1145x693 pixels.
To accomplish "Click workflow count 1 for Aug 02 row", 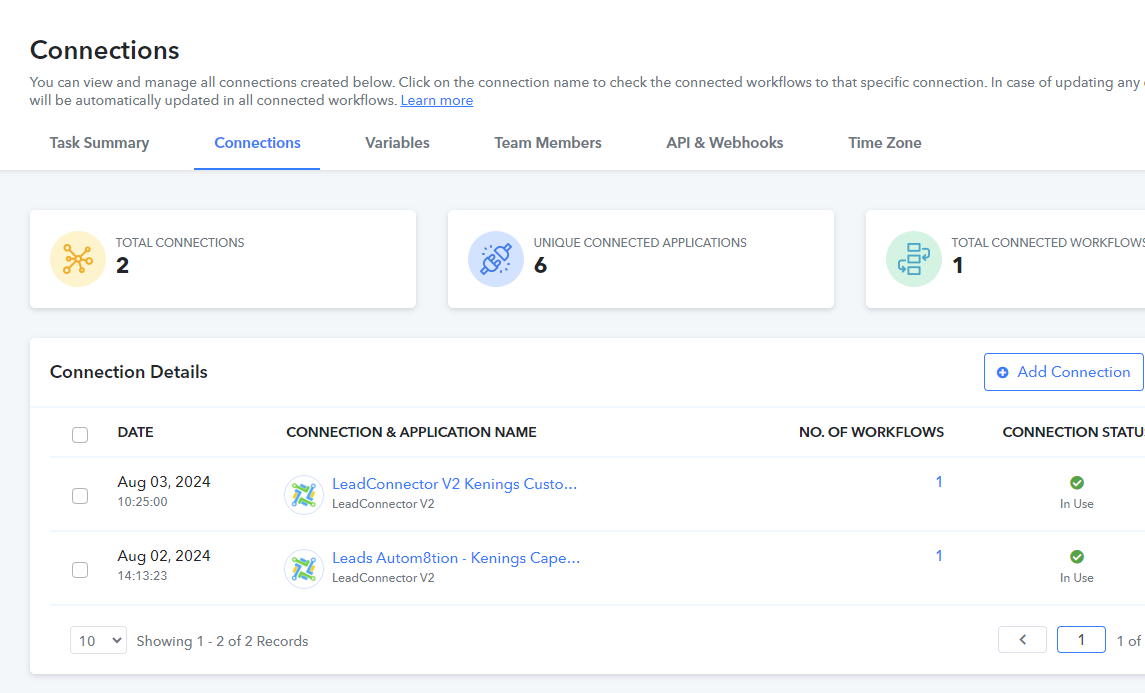I will coord(939,556).
